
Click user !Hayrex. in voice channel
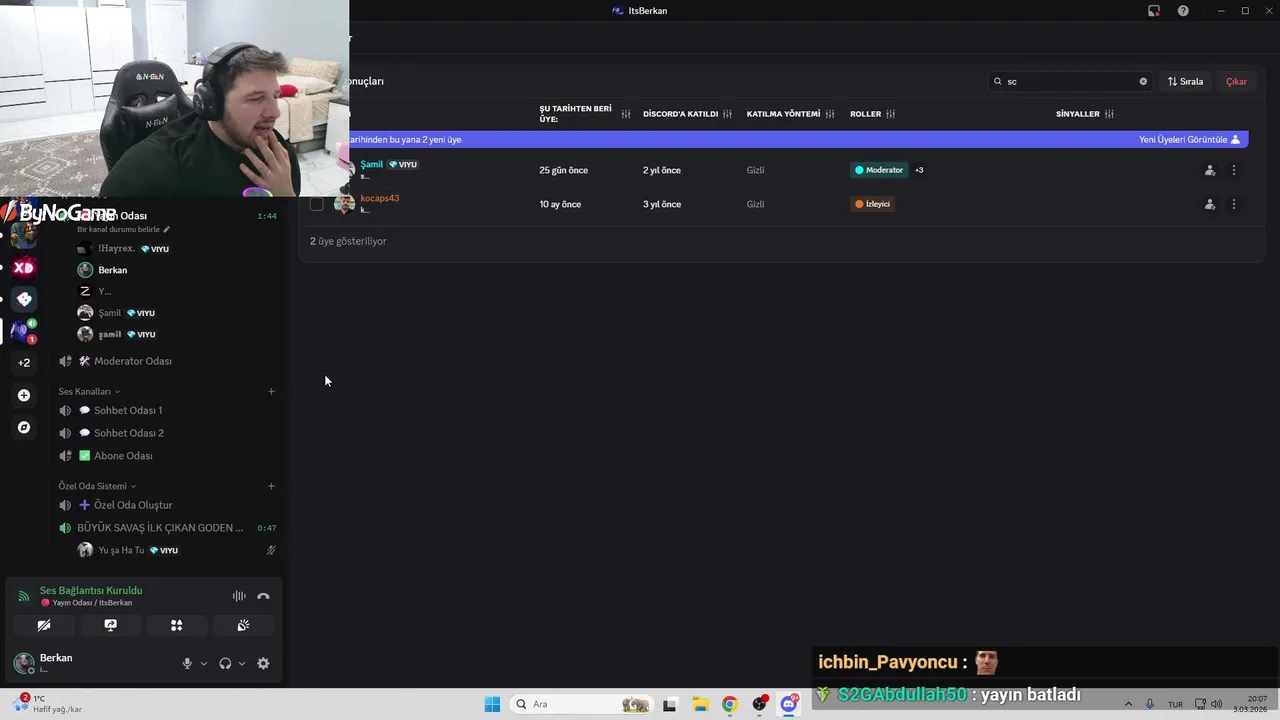click(125, 248)
